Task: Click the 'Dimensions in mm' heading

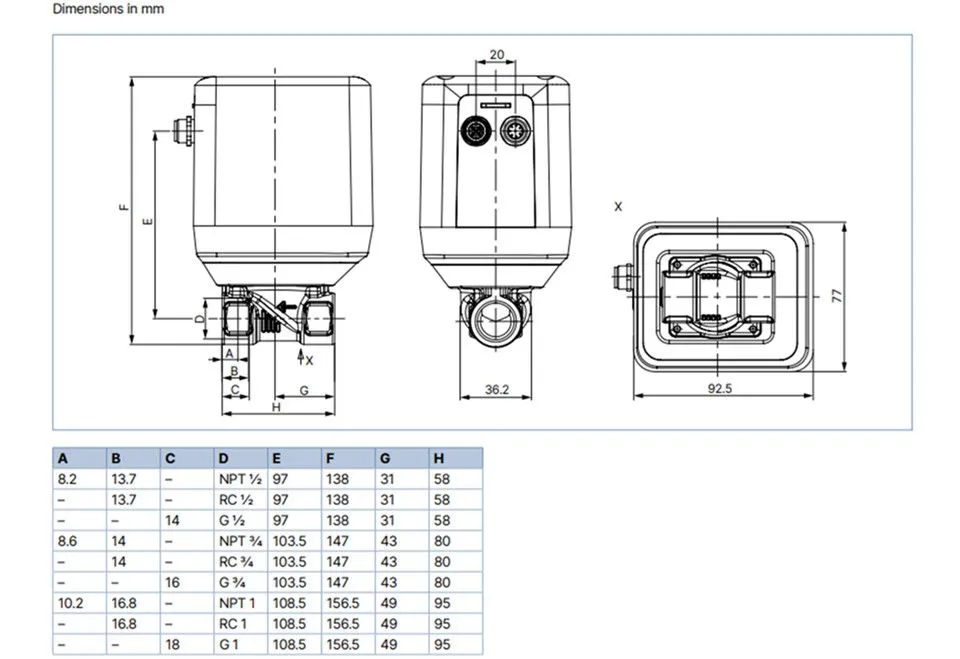Action: tap(108, 9)
